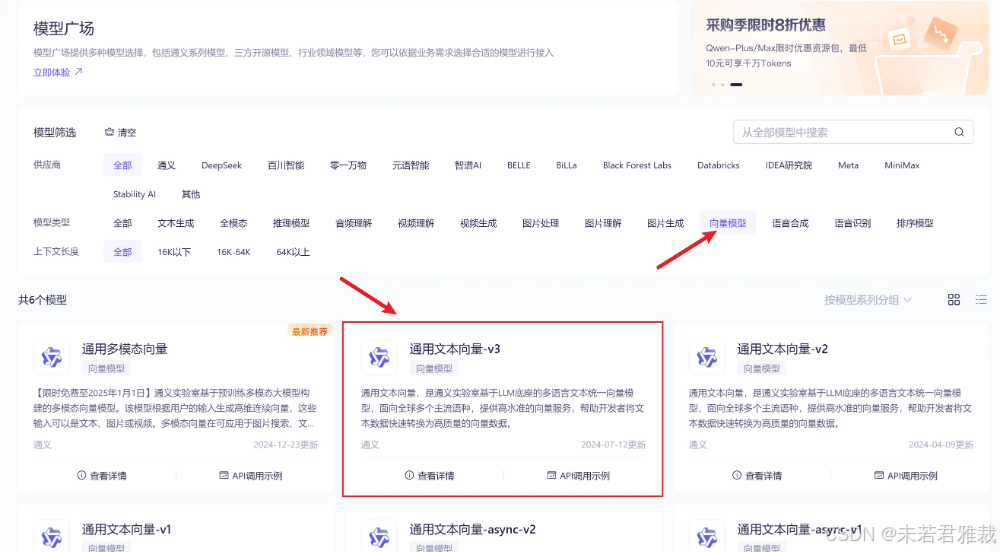This screenshot has width=1000, height=552.
Task: Focus the 从全部模型中搜索 search field
Action: pos(853,132)
